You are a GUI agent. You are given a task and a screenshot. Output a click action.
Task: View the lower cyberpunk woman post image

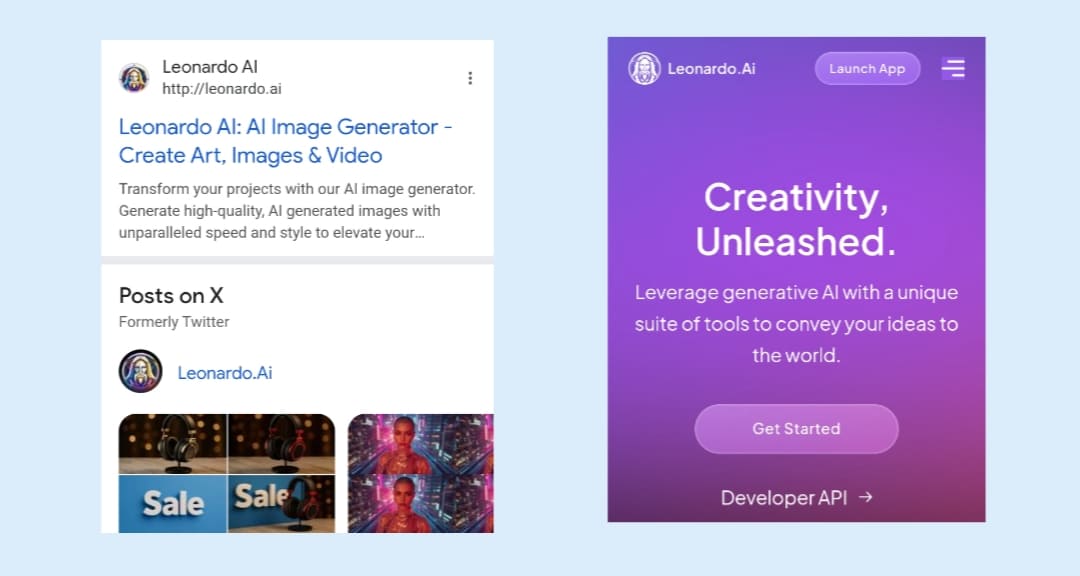point(420,504)
